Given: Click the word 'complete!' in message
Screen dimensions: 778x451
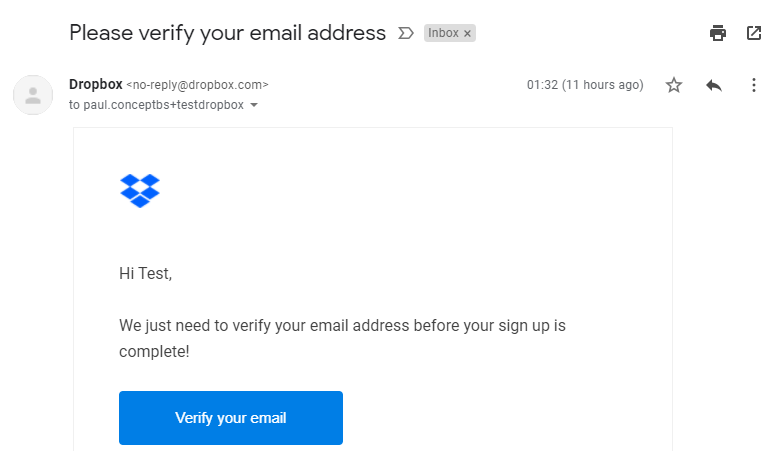Looking at the screenshot, I should pos(154,352).
